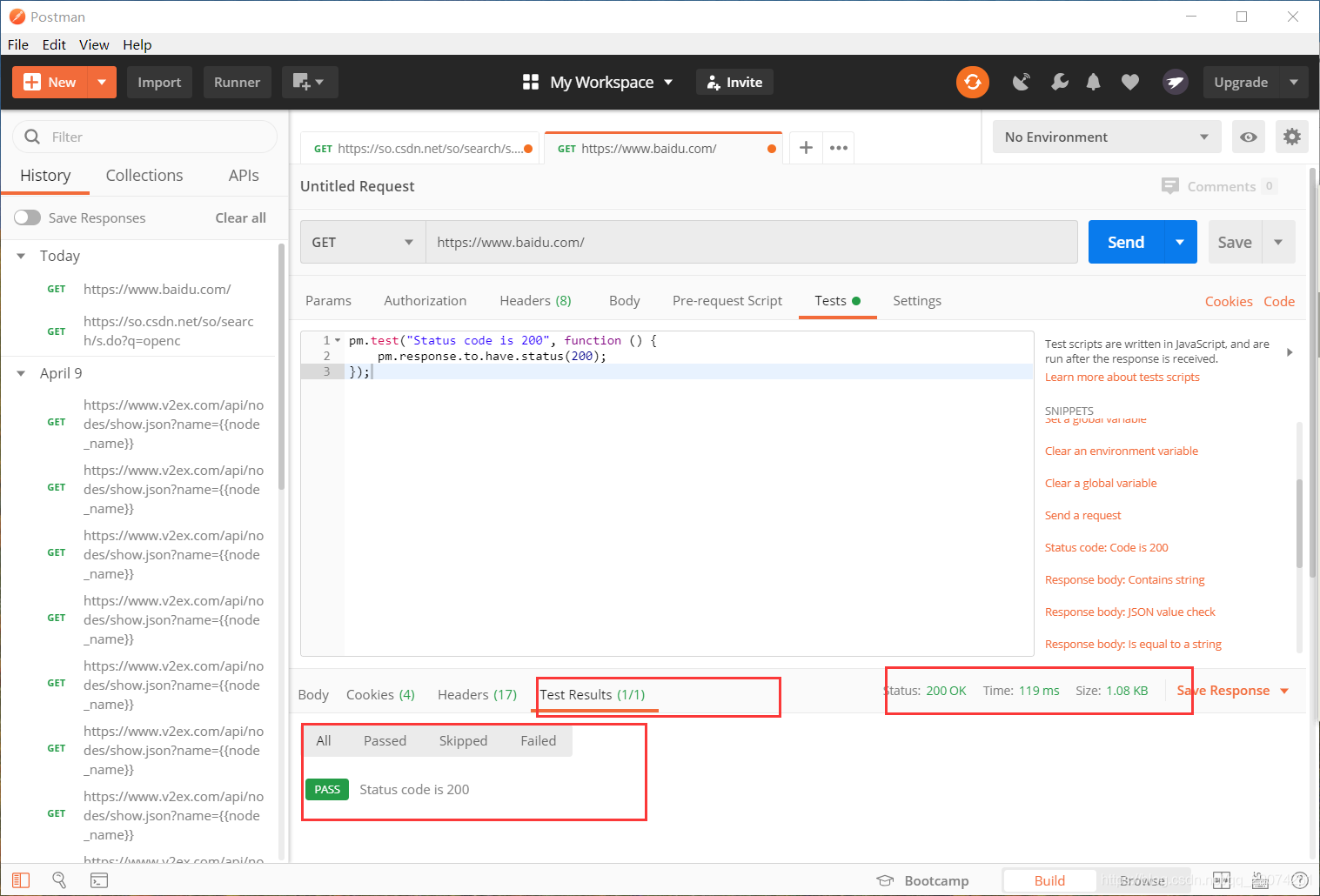
Task: Open the Send dropdown arrow
Action: click(x=1180, y=242)
